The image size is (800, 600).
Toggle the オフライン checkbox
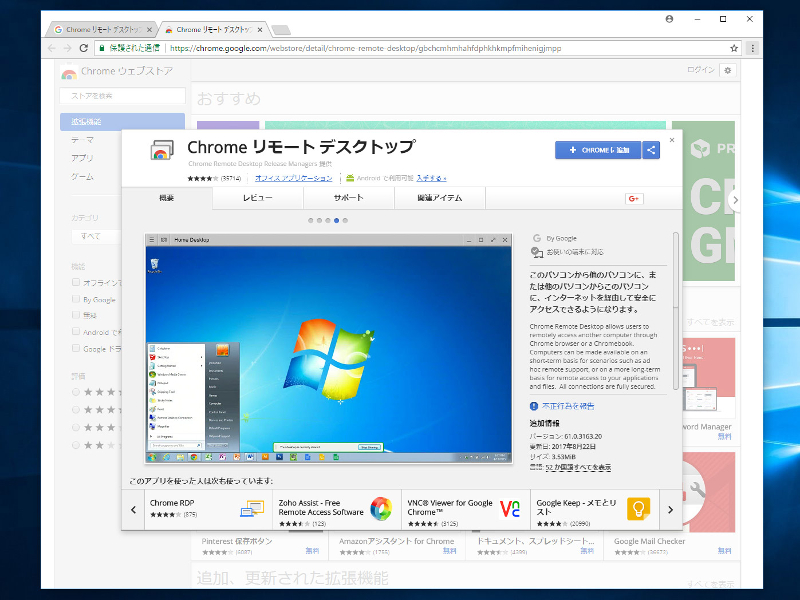(76, 282)
